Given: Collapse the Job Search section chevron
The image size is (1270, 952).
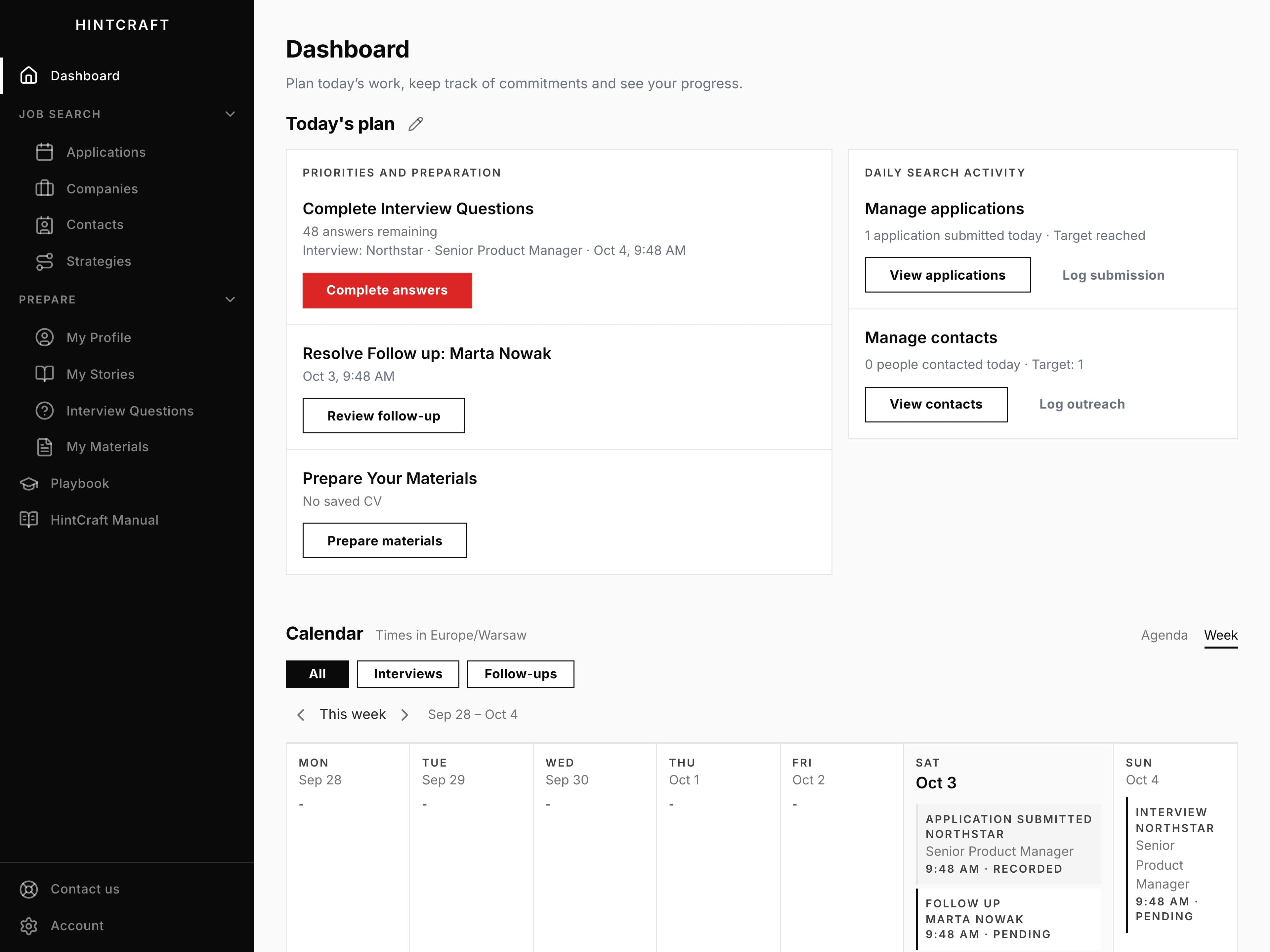Looking at the screenshot, I should tap(230, 114).
